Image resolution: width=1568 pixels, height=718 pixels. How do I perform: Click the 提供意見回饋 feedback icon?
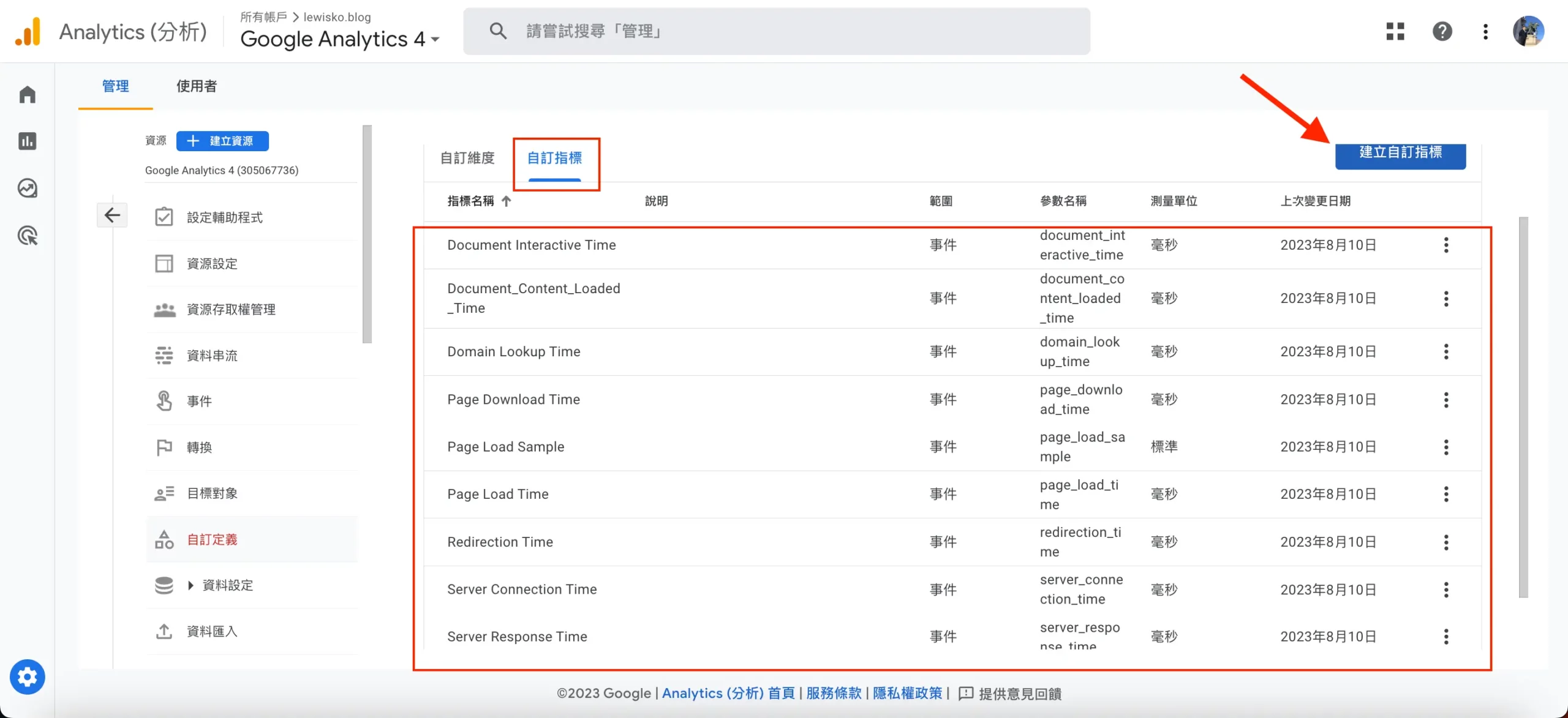tap(966, 694)
